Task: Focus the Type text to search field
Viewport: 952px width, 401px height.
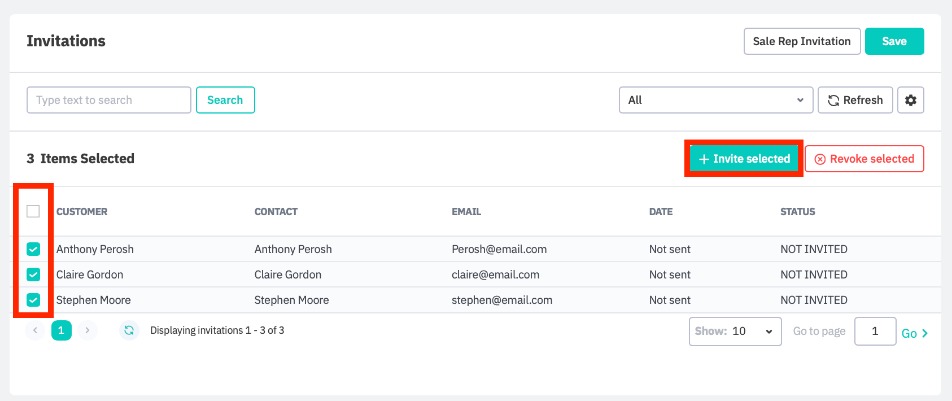Action: pyautogui.click(x=108, y=100)
